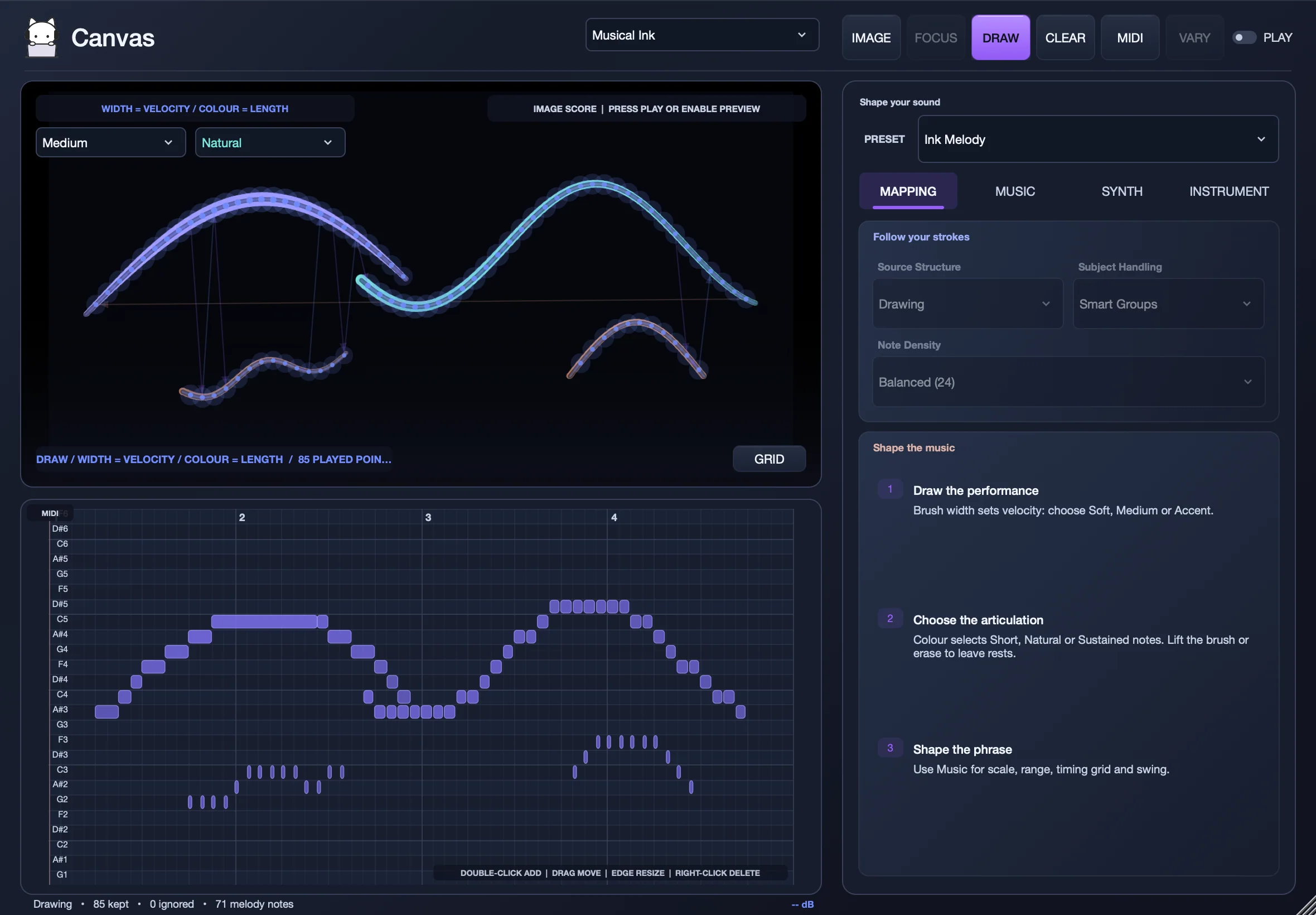
Task: Open the Musical Ink mode dropdown
Action: point(702,35)
